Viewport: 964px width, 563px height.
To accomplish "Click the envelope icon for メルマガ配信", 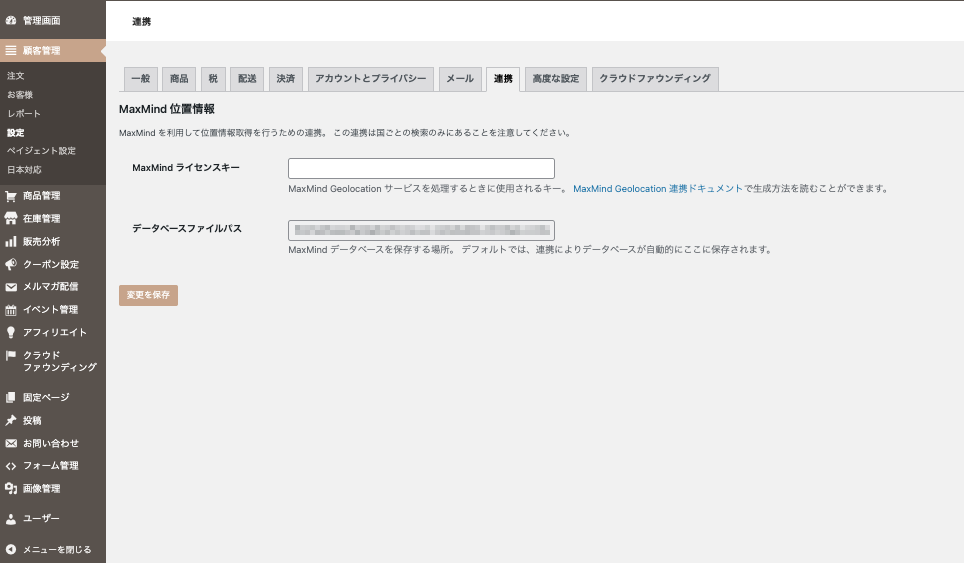I will pos(11,287).
